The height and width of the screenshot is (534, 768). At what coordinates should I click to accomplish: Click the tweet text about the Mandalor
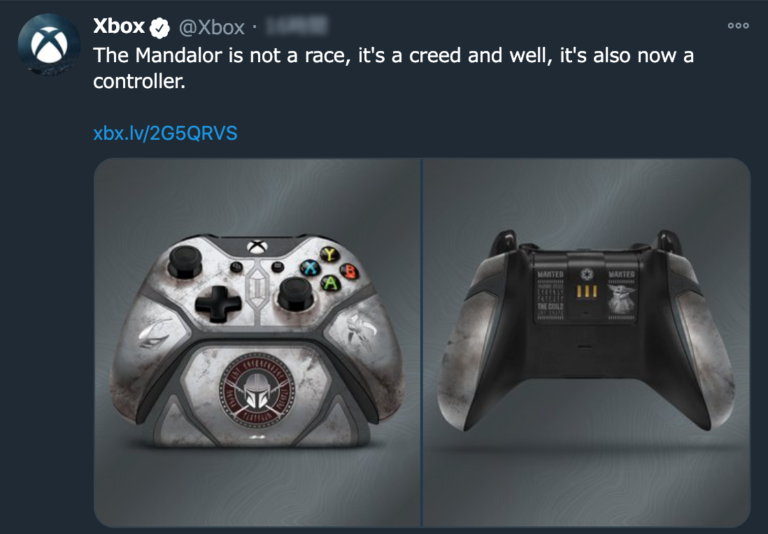pyautogui.click(x=393, y=68)
